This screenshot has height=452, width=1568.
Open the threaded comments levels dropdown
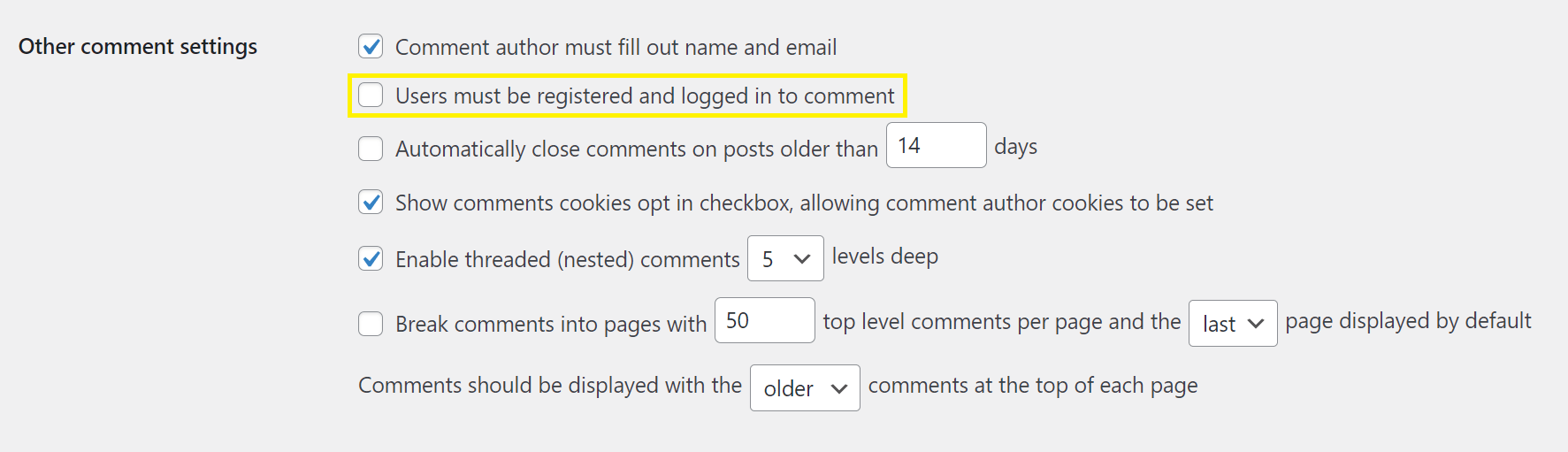pyautogui.click(x=785, y=258)
